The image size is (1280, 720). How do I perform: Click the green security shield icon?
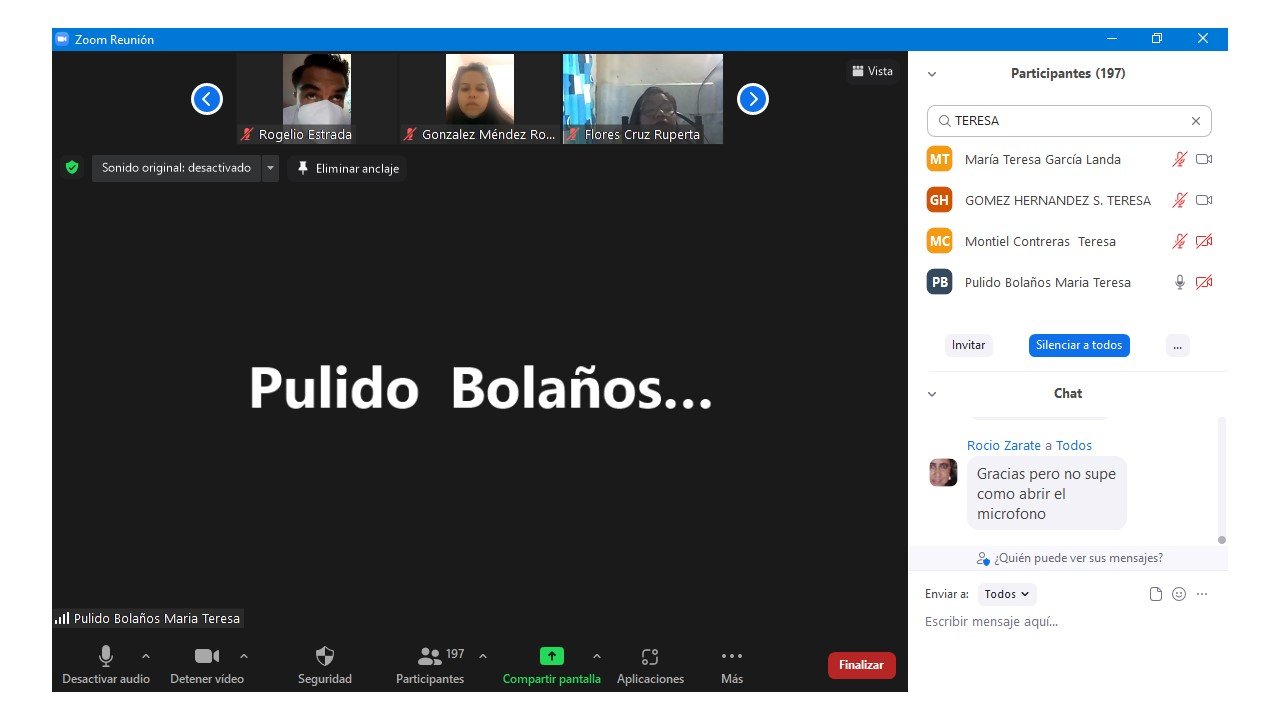(x=72, y=168)
